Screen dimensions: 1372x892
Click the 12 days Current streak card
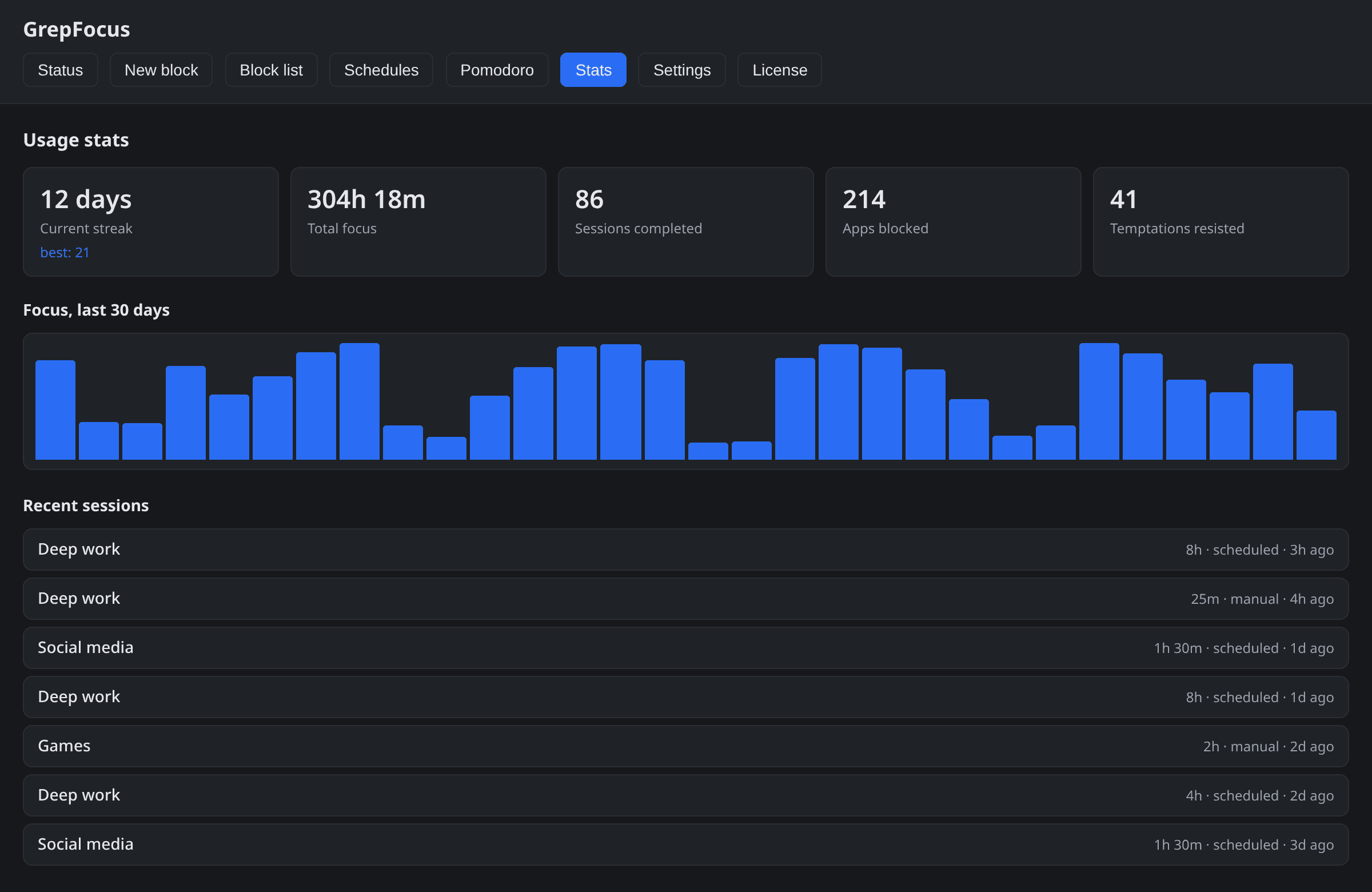[x=151, y=222]
